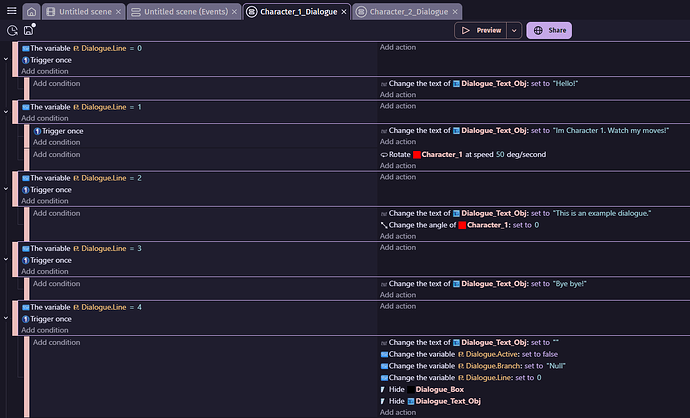Go to the Home tab icon
This screenshot has width=690, height=418.
tap(32, 11)
